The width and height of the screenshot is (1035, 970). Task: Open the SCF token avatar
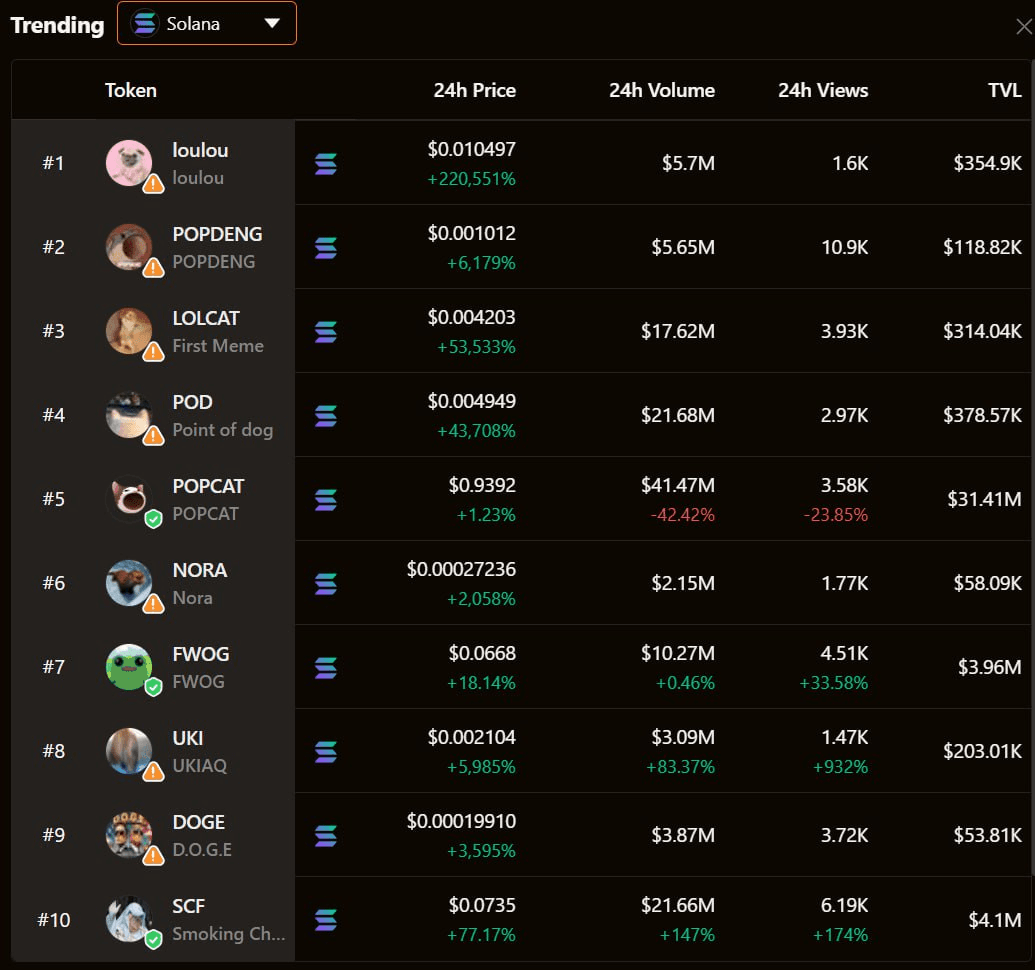click(129, 919)
